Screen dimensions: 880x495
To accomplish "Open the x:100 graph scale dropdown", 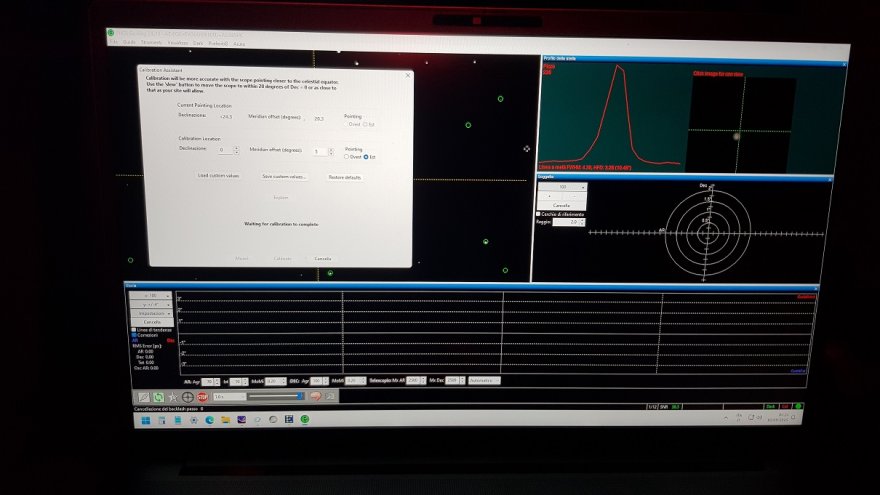I will coord(151,297).
